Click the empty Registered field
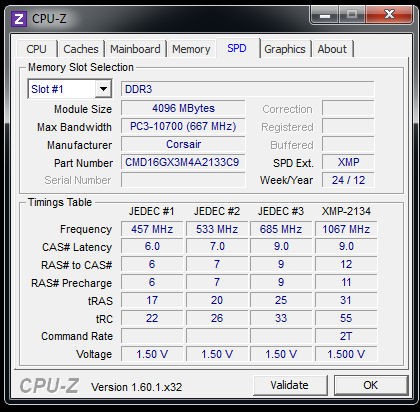The image size is (420, 412). click(348, 126)
